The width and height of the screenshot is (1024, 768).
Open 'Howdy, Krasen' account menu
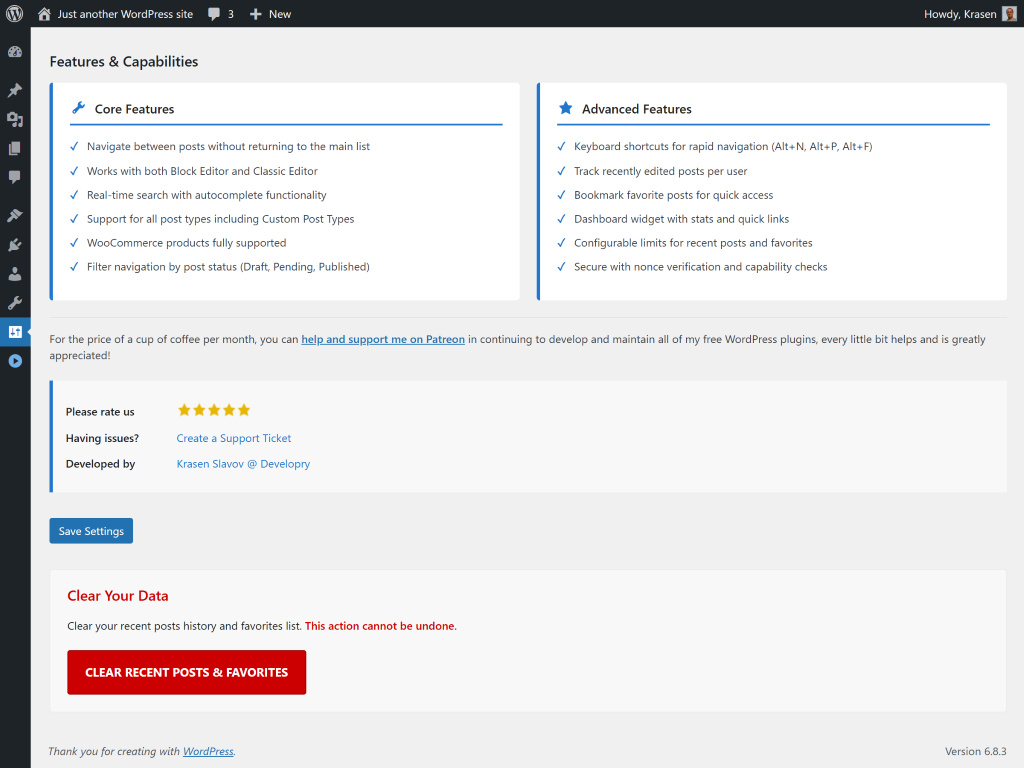[960, 14]
